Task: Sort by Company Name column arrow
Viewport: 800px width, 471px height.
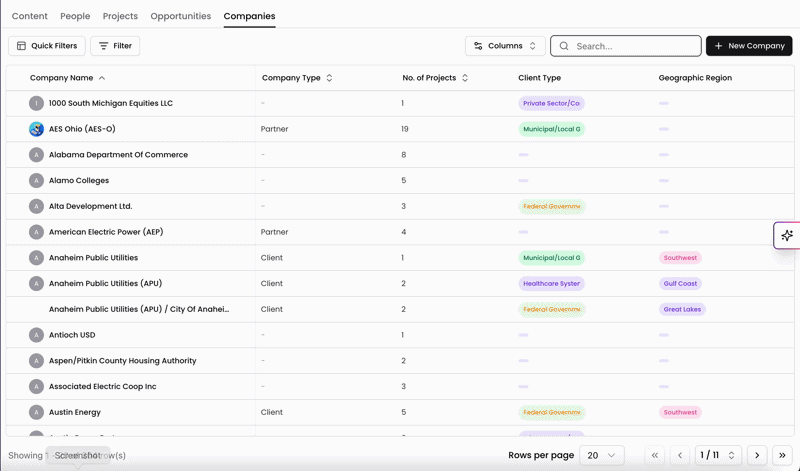Action: point(102,78)
